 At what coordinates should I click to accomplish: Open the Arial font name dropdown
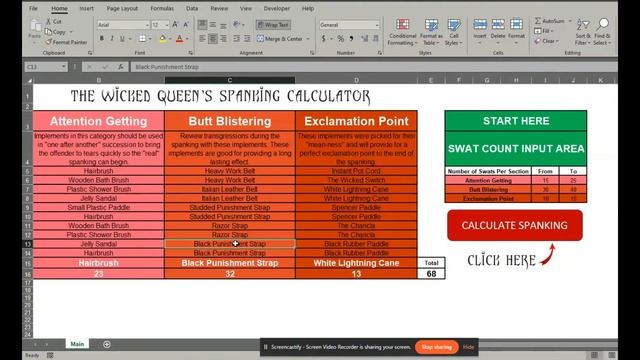tap(147, 25)
